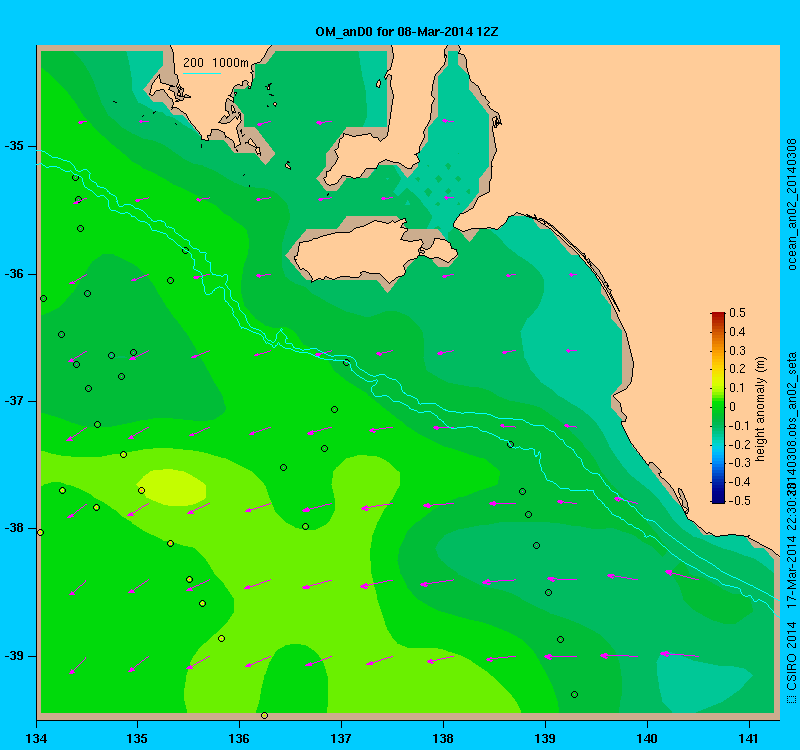Click the 139 longitude axis label
This screenshot has width=800, height=750.
pyautogui.click(x=545, y=738)
